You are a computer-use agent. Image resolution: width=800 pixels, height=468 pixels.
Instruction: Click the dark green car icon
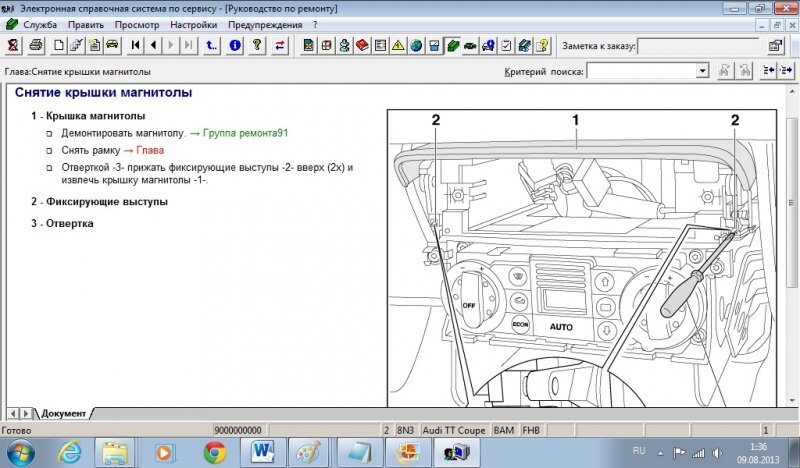[x=470, y=45]
